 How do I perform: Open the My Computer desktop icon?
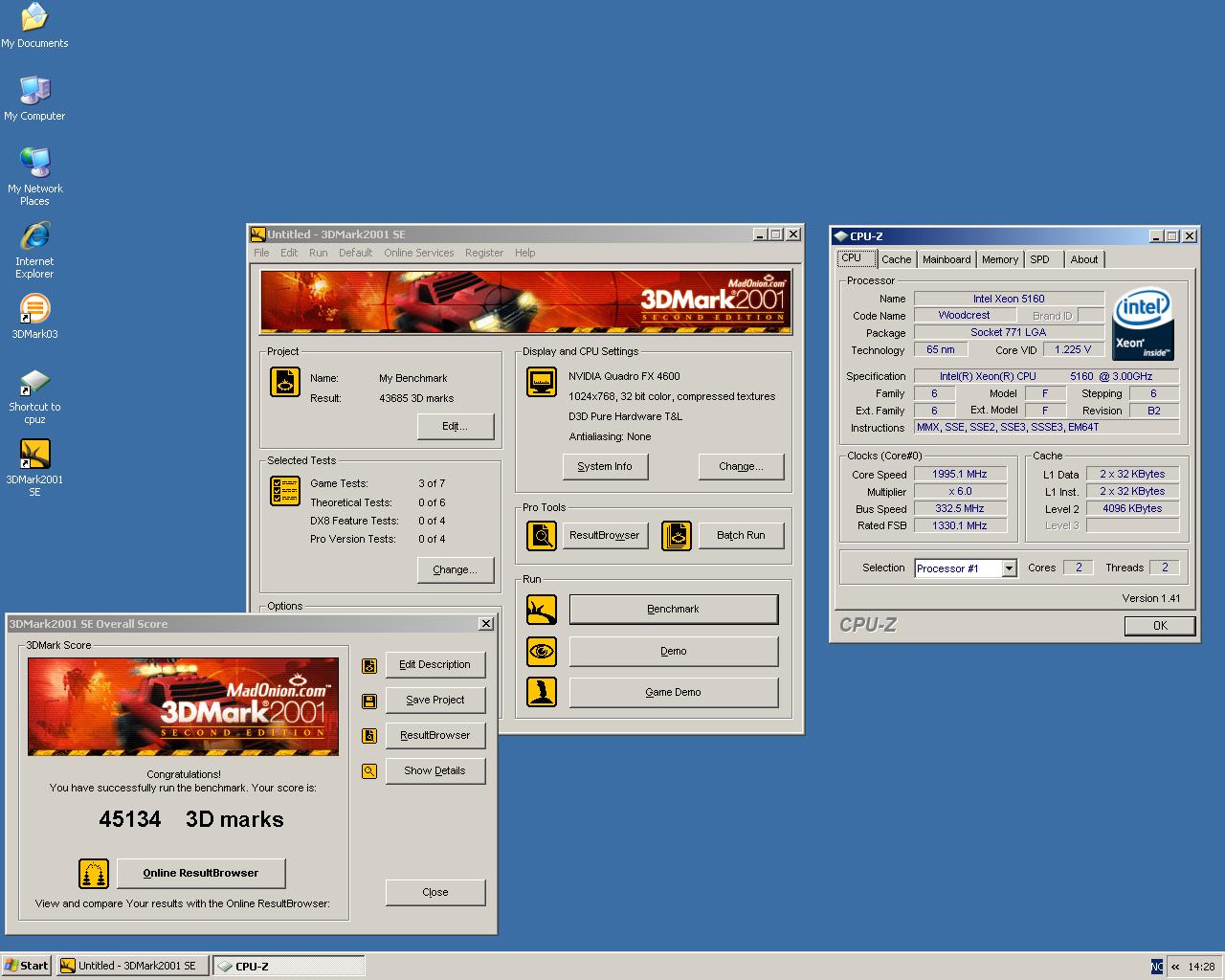click(x=34, y=99)
